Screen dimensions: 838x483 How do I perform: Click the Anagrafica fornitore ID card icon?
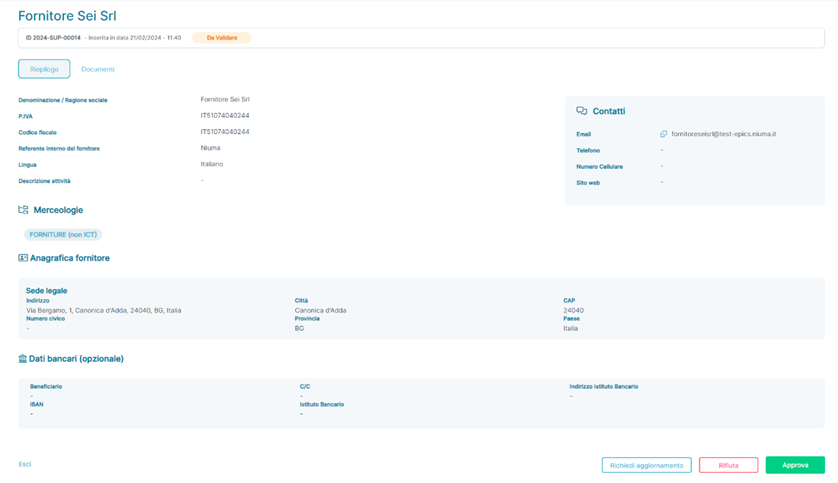23,258
